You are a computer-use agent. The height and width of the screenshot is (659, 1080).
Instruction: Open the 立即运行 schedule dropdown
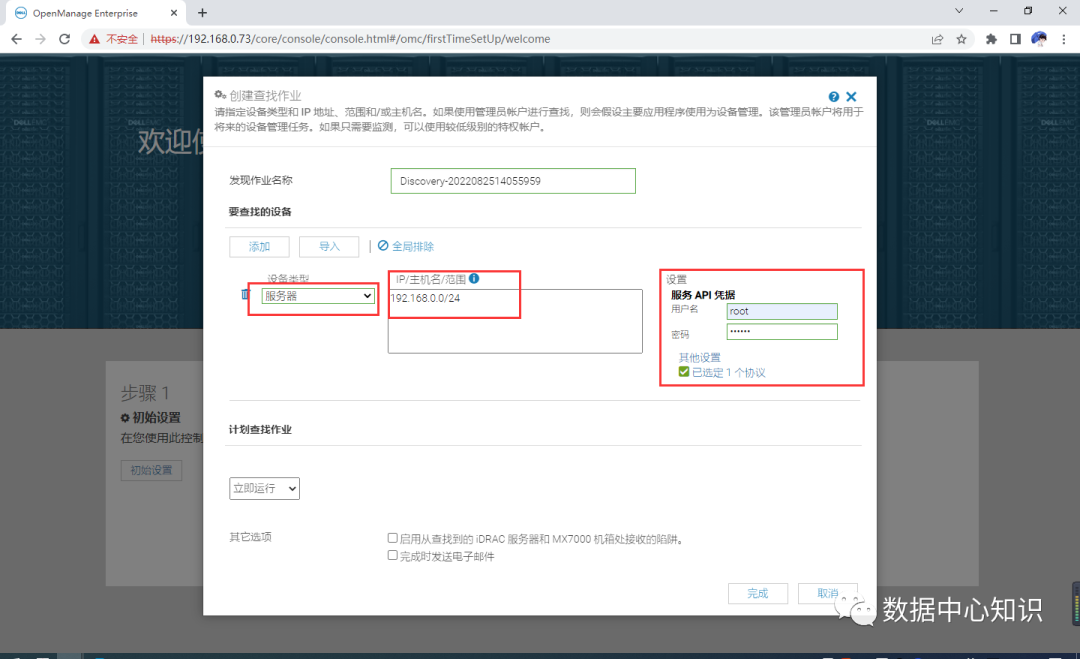[264, 488]
